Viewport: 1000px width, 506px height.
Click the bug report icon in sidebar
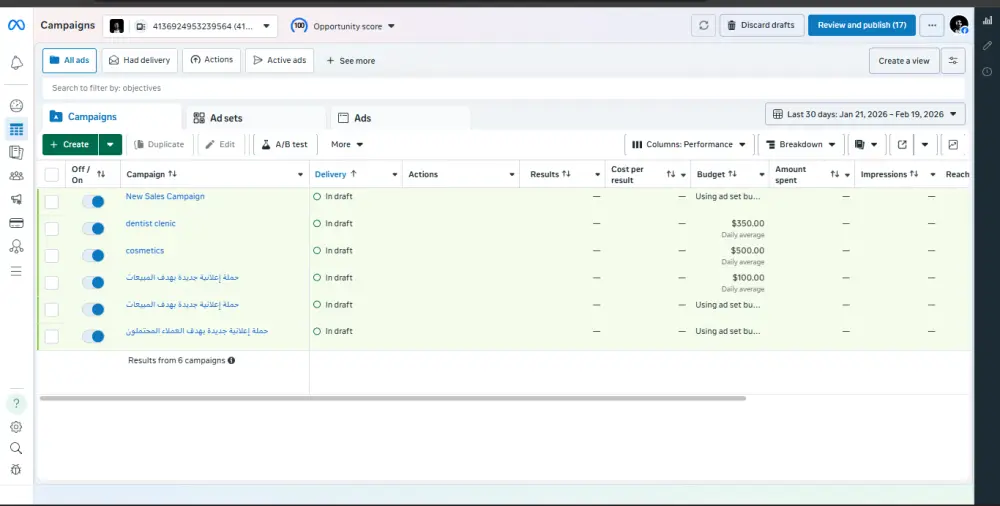pyautogui.click(x=17, y=470)
